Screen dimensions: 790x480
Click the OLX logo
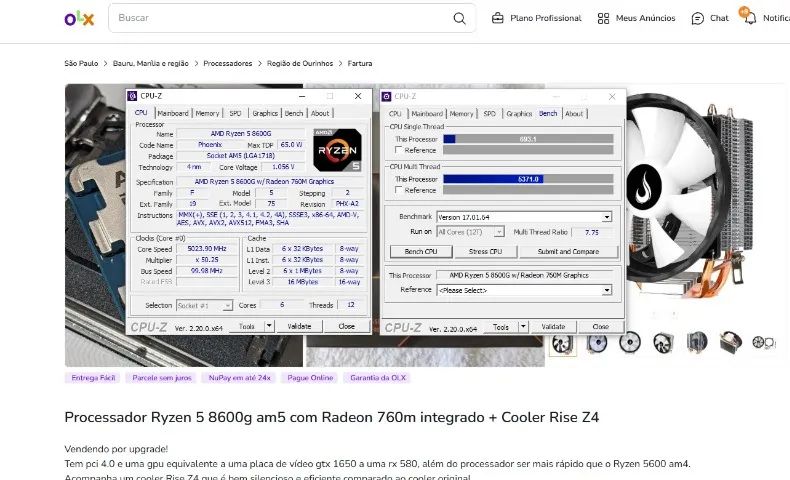click(x=79, y=19)
